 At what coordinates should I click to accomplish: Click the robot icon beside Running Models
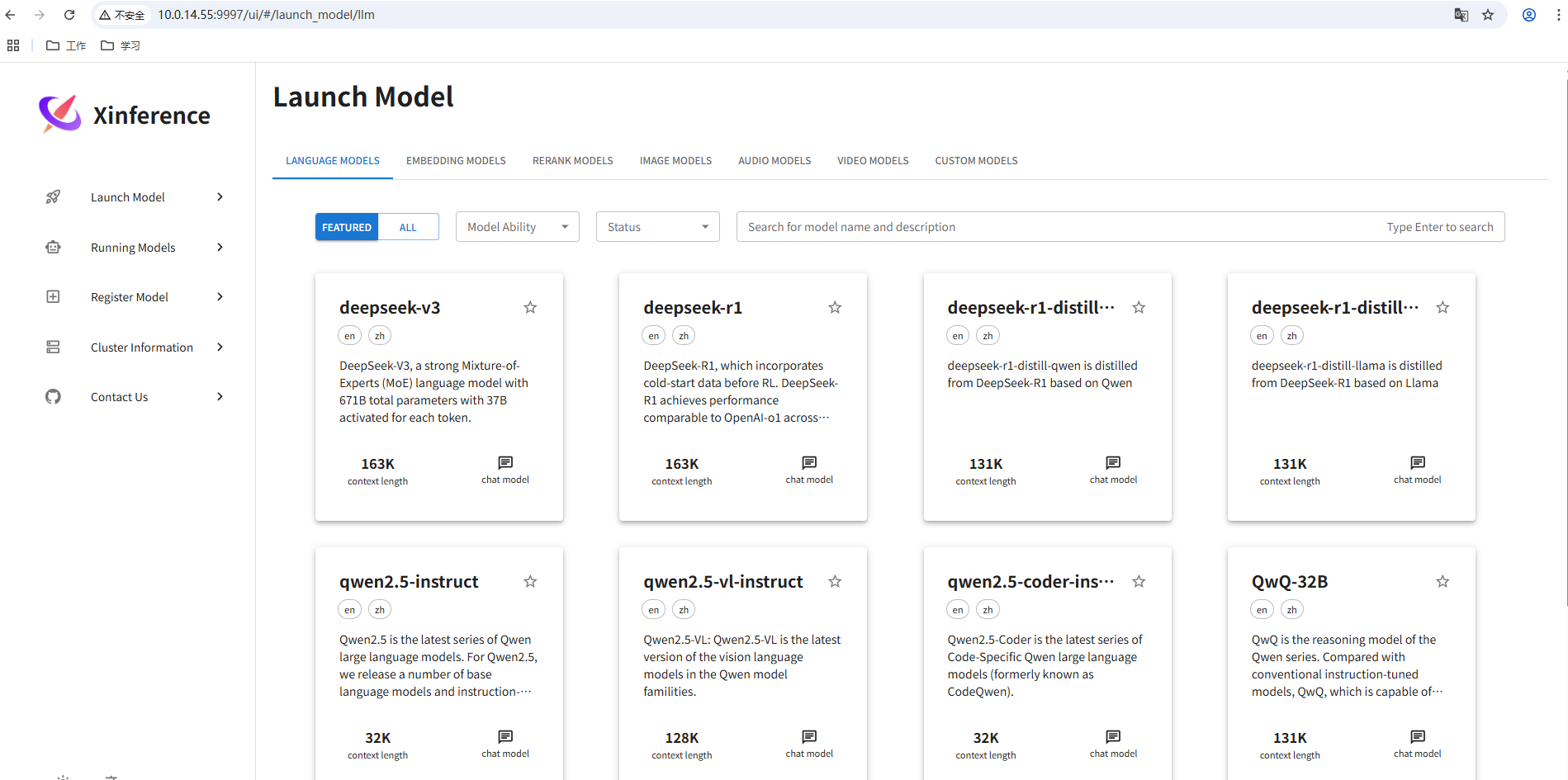[x=53, y=247]
